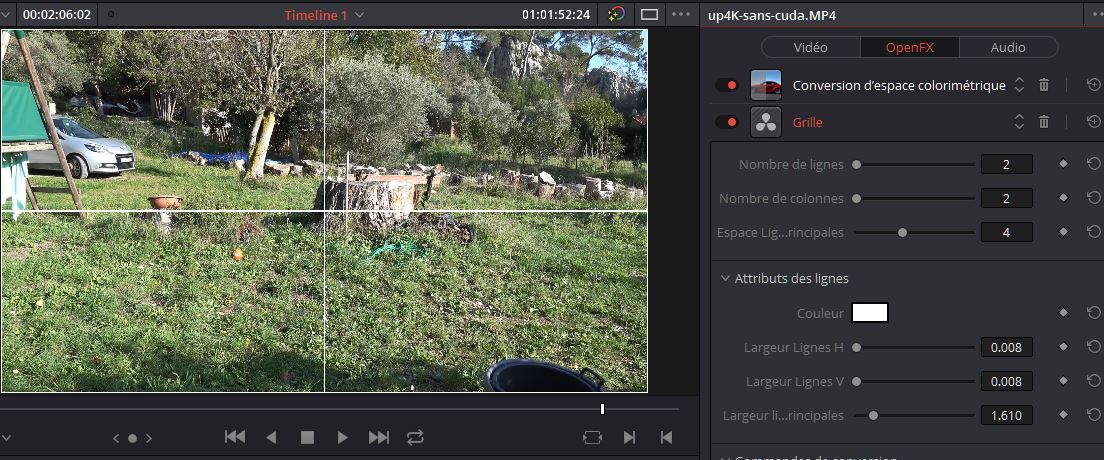Click the Conversion d'espace colorimétrique effect thumbnail
1104x460 pixels.
[x=766, y=85]
